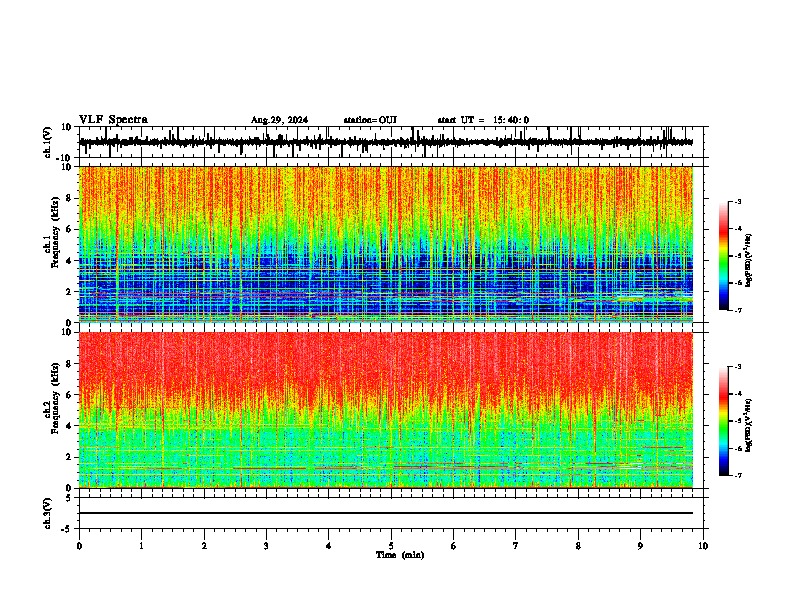
Task: Click the "-7" label on the ch.2 color scale
Action: click(737, 475)
